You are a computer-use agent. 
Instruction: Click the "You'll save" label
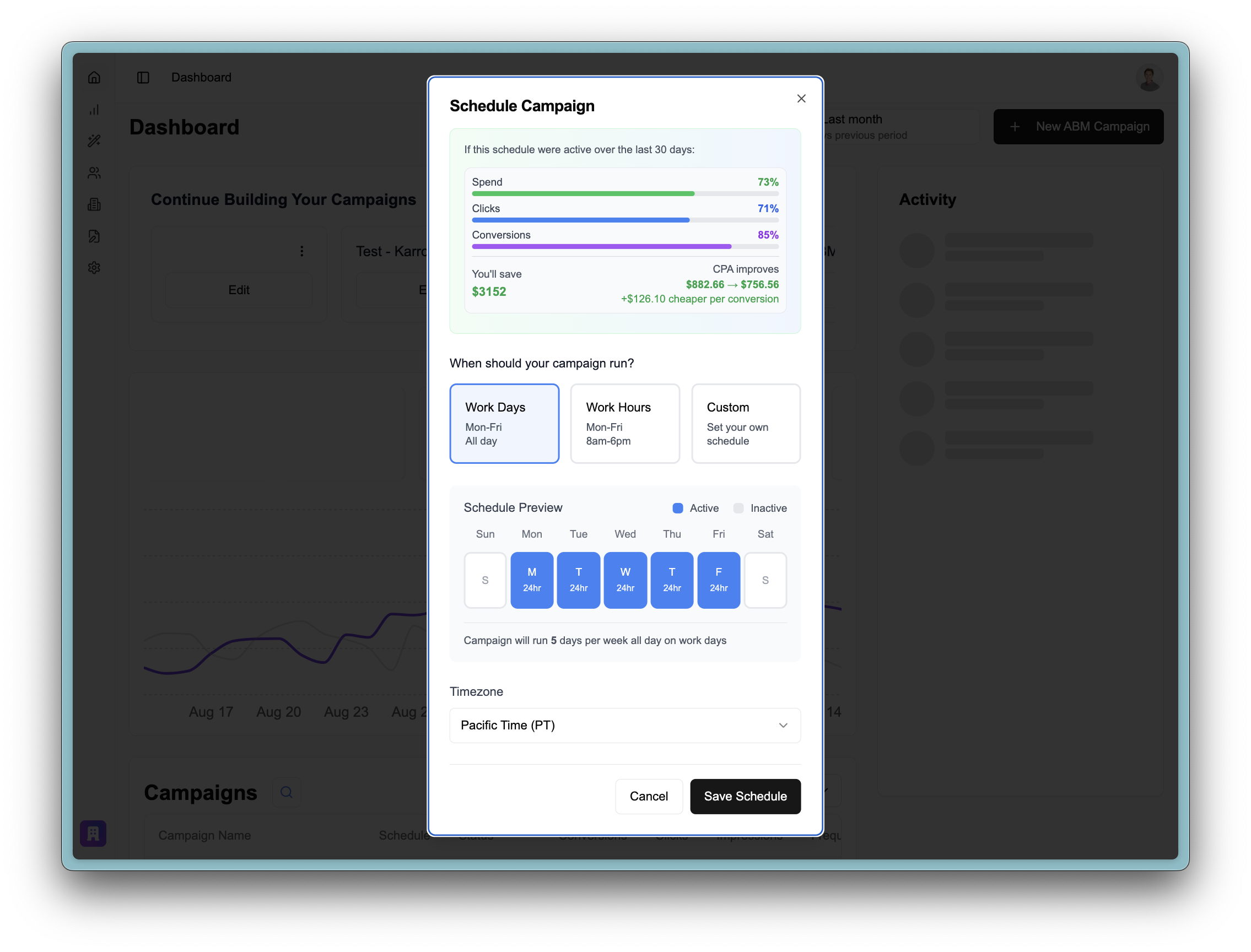point(497,274)
